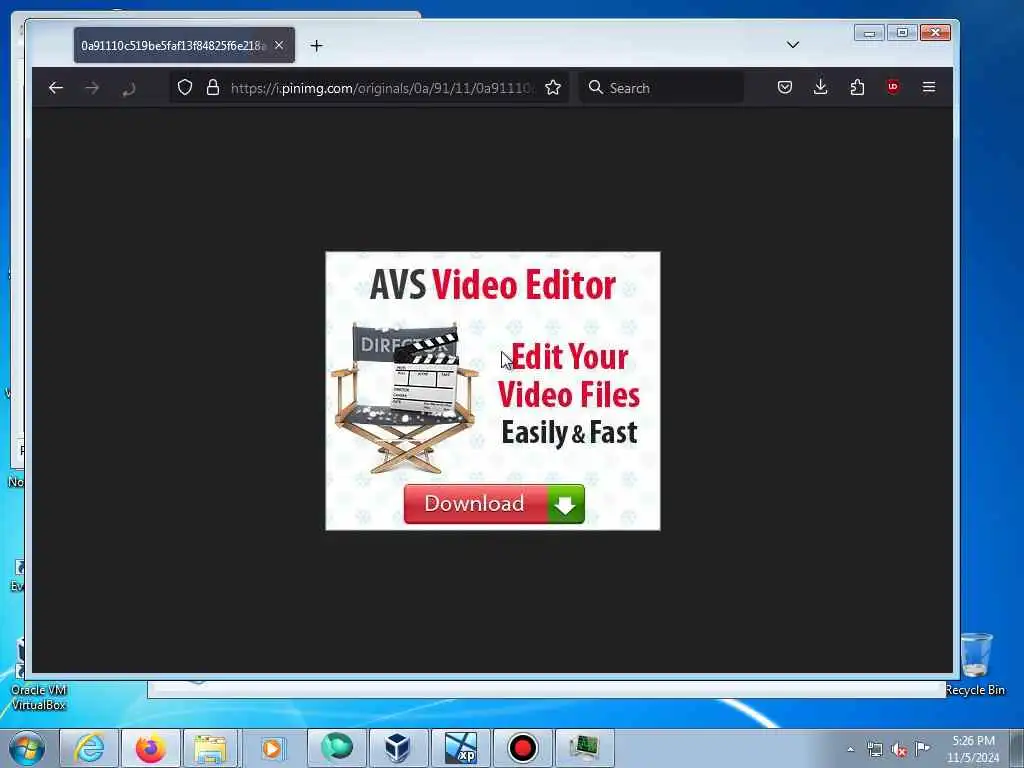Image resolution: width=1024 pixels, height=768 pixels.
Task: Select the Recycle Bin desktop icon
Action: (975, 664)
